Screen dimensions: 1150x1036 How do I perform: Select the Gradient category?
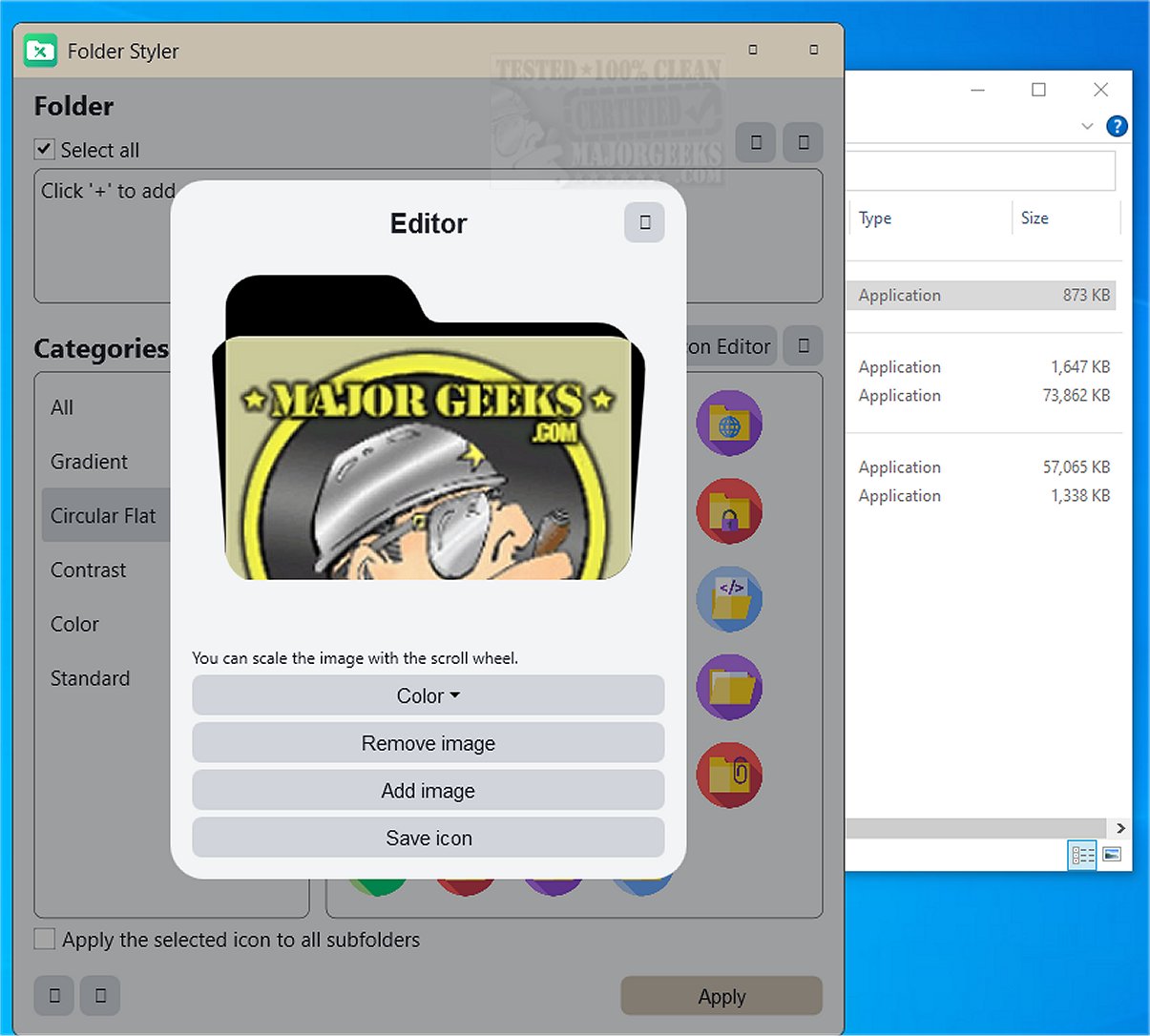point(89,462)
